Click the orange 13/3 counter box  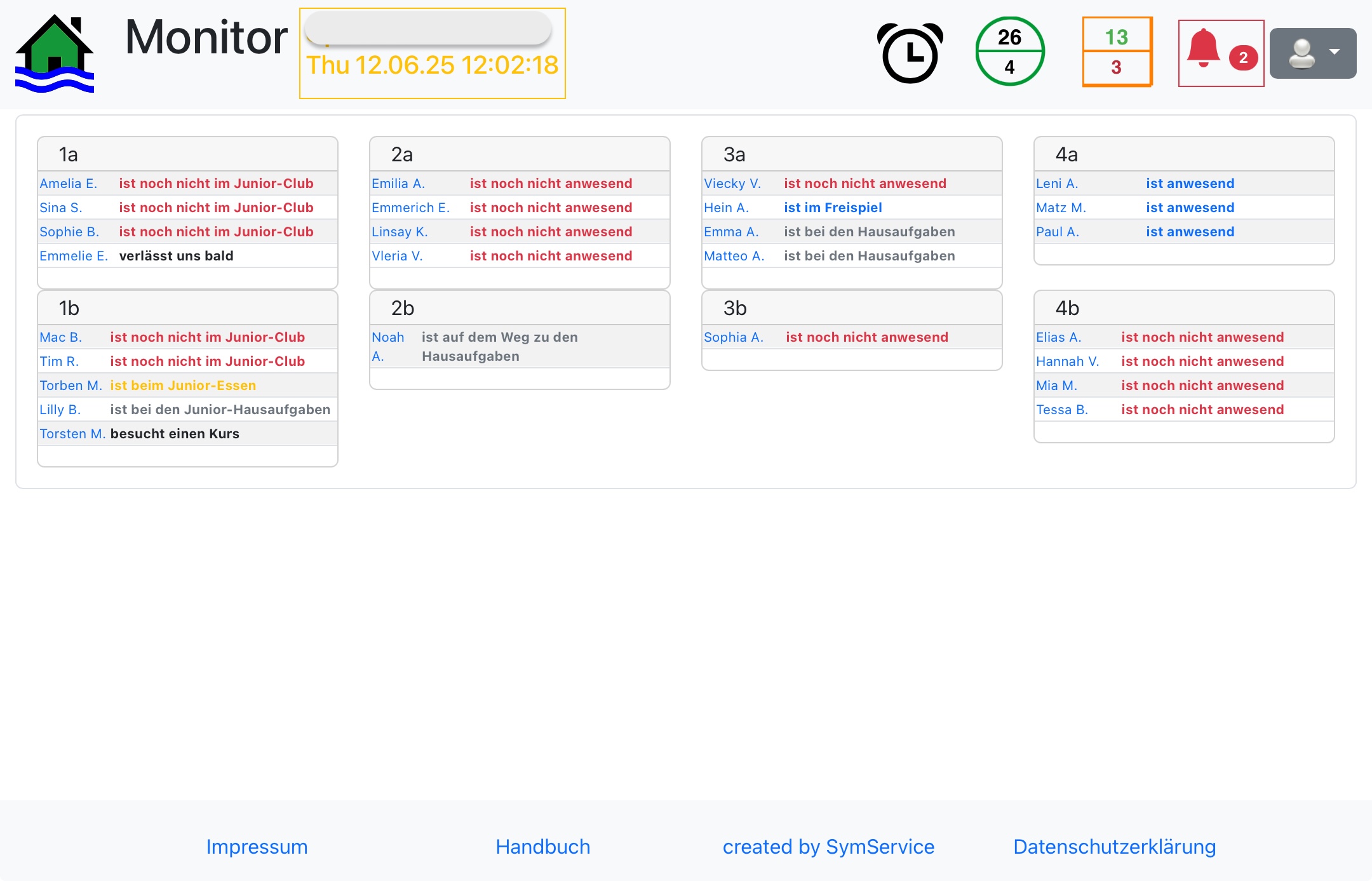(x=1117, y=52)
